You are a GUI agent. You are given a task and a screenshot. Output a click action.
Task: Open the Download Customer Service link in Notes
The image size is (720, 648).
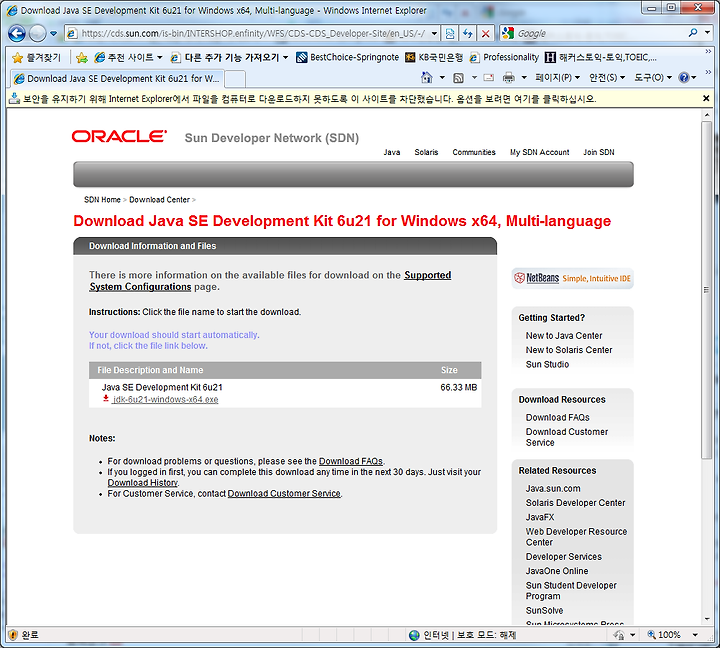(284, 494)
